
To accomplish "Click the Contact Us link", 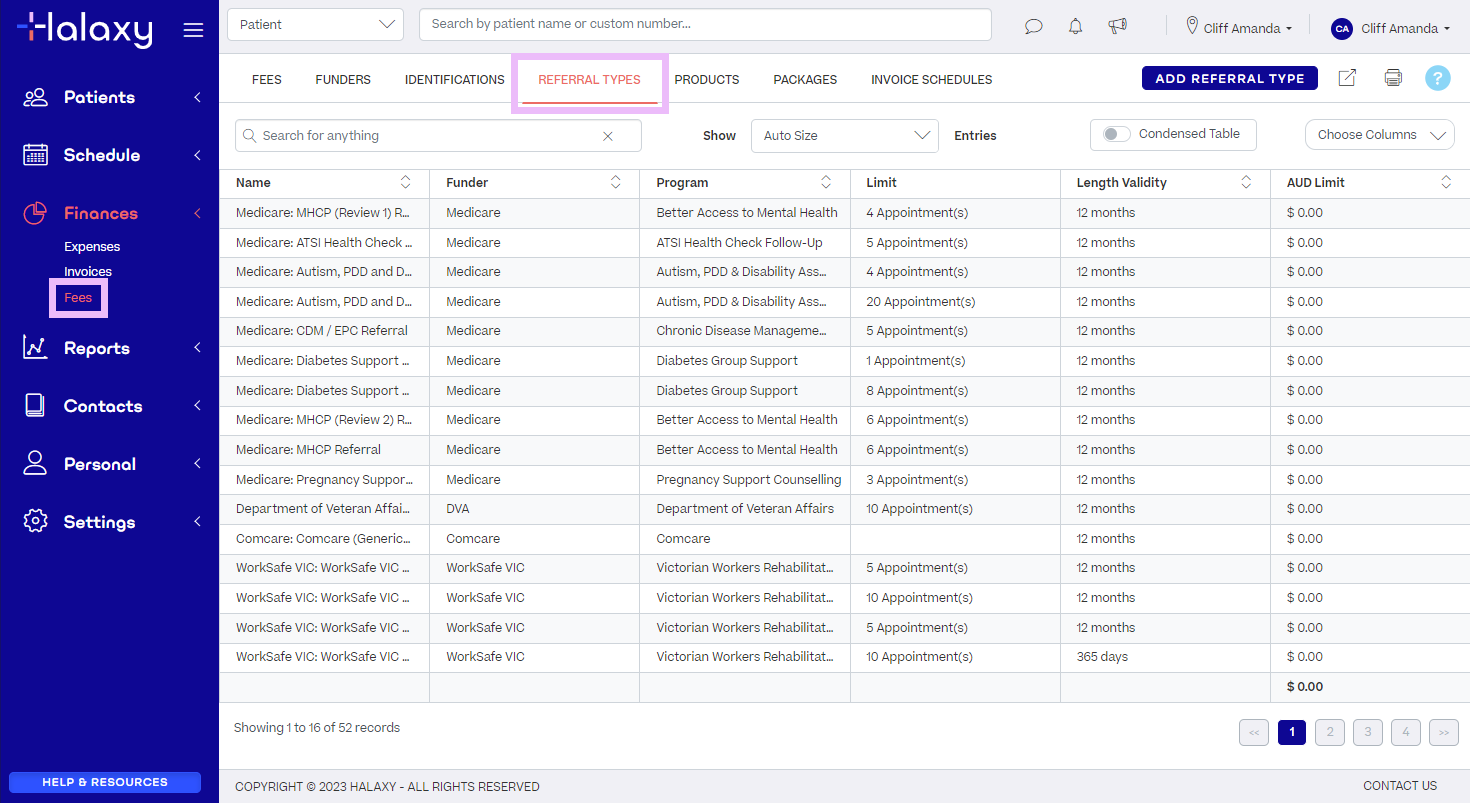I will pyautogui.click(x=1400, y=786).
